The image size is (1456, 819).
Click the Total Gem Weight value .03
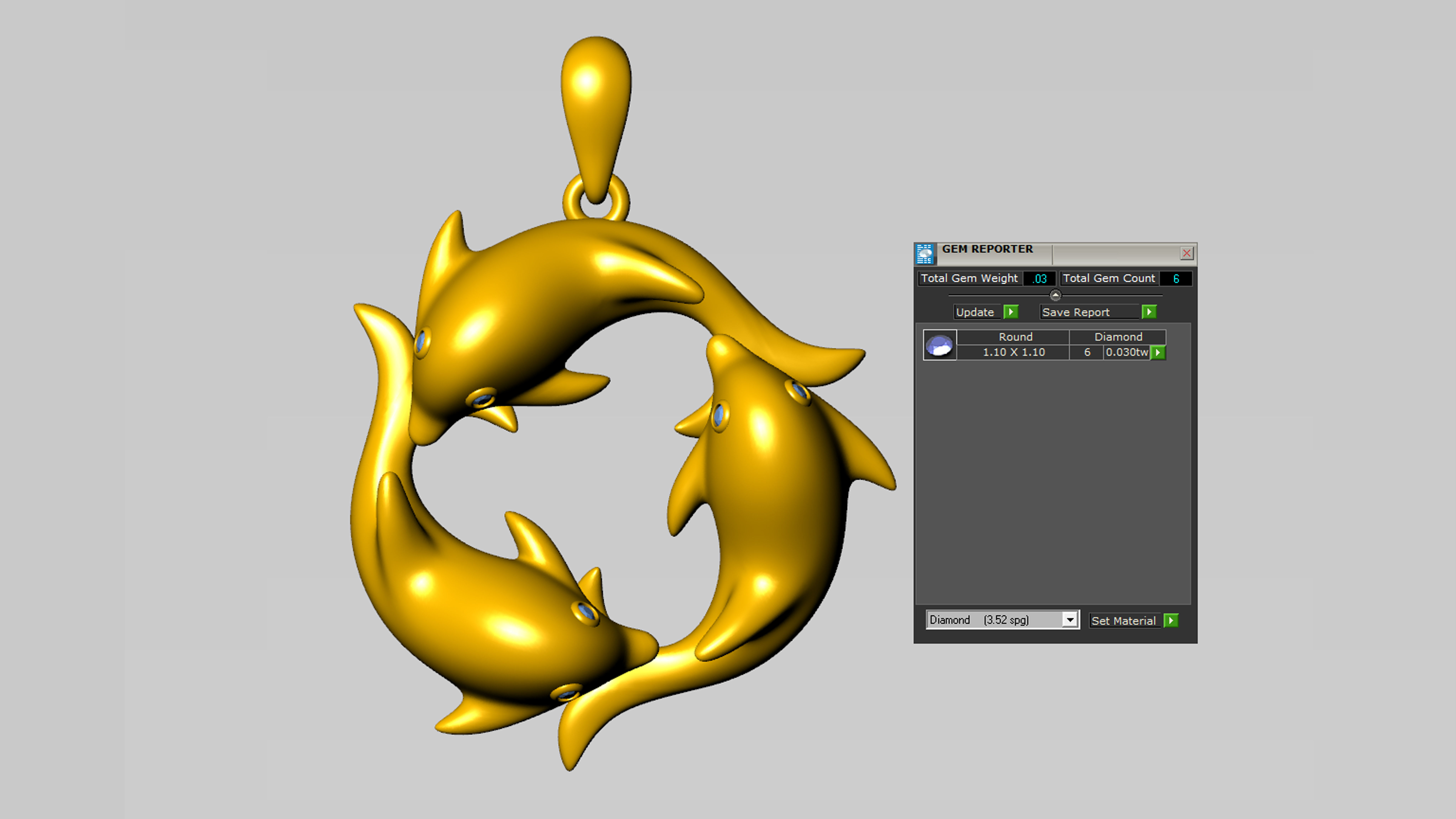[x=1039, y=279]
